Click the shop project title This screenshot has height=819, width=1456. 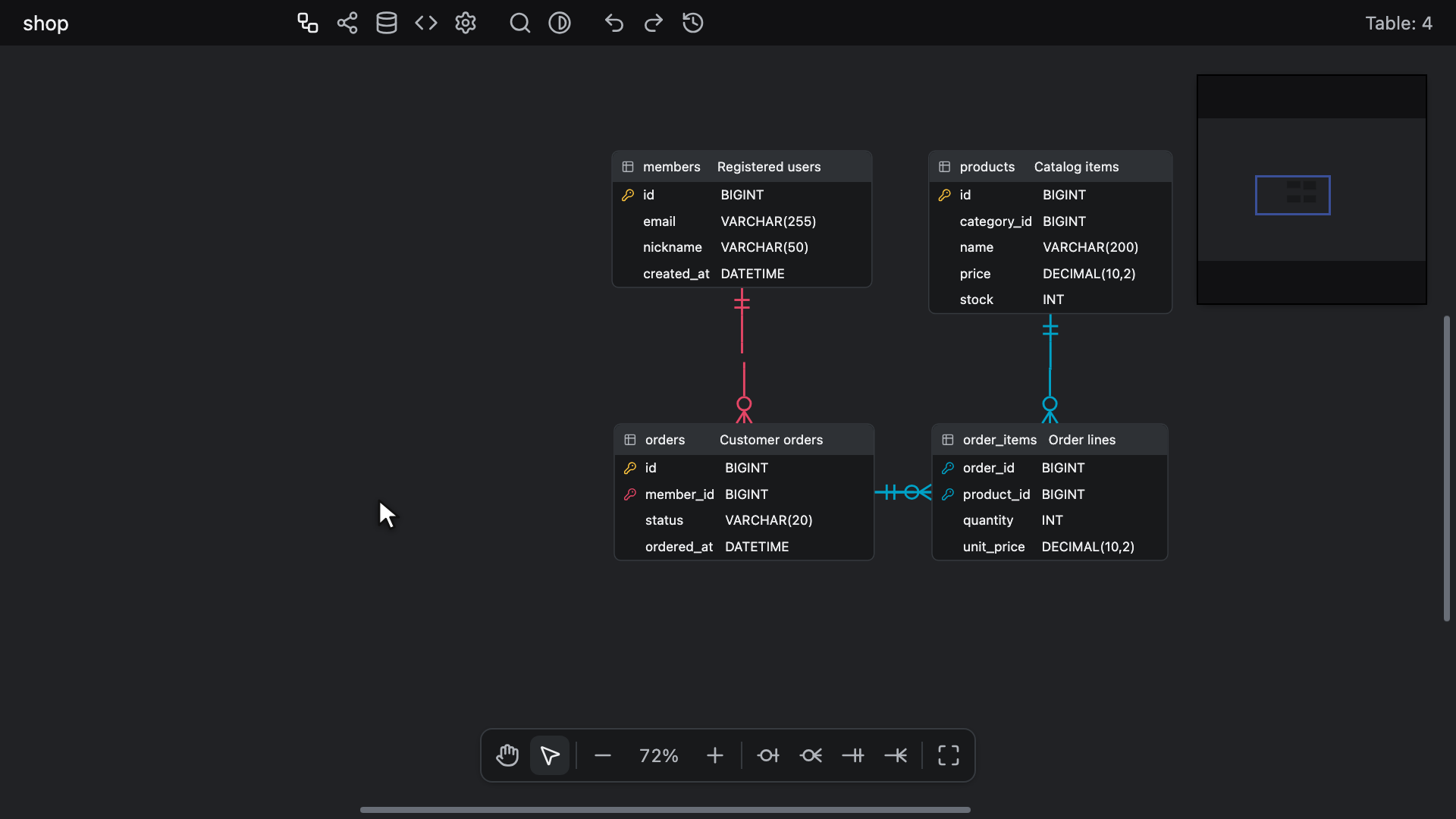click(x=45, y=24)
